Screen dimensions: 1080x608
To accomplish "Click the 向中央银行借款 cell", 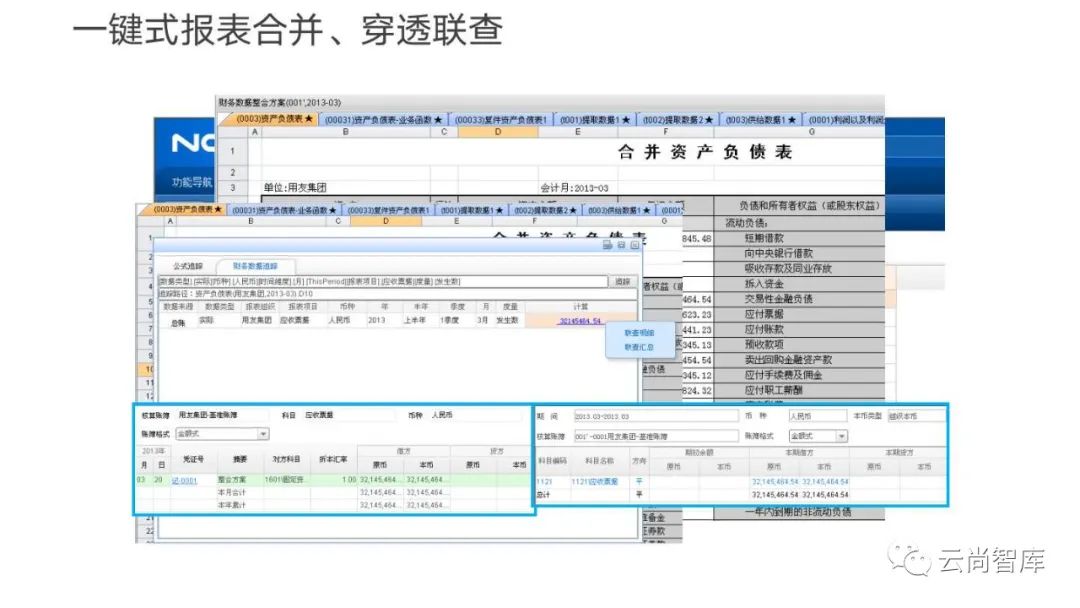I will (799, 253).
